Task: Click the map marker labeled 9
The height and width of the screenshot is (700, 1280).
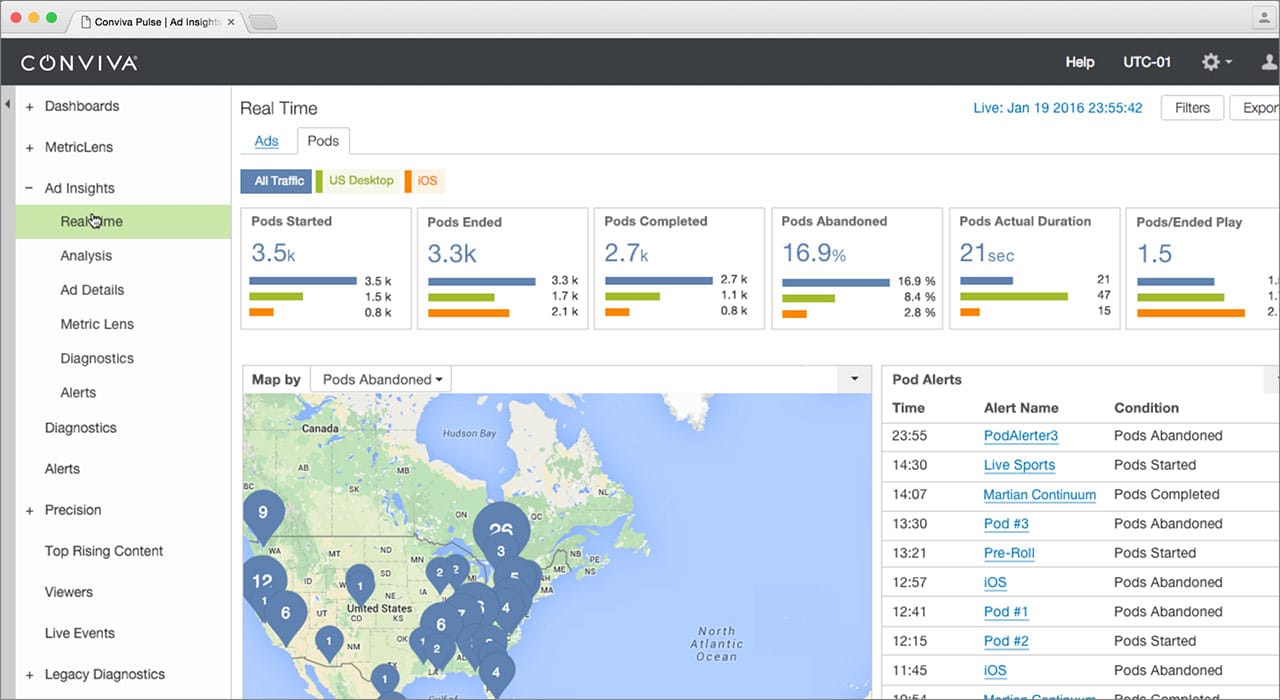Action: [263, 513]
